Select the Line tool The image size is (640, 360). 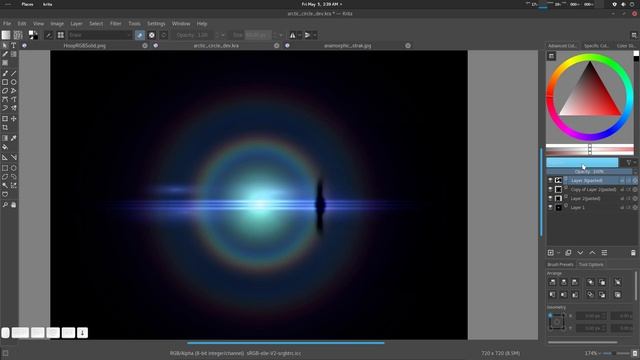tap(13, 73)
